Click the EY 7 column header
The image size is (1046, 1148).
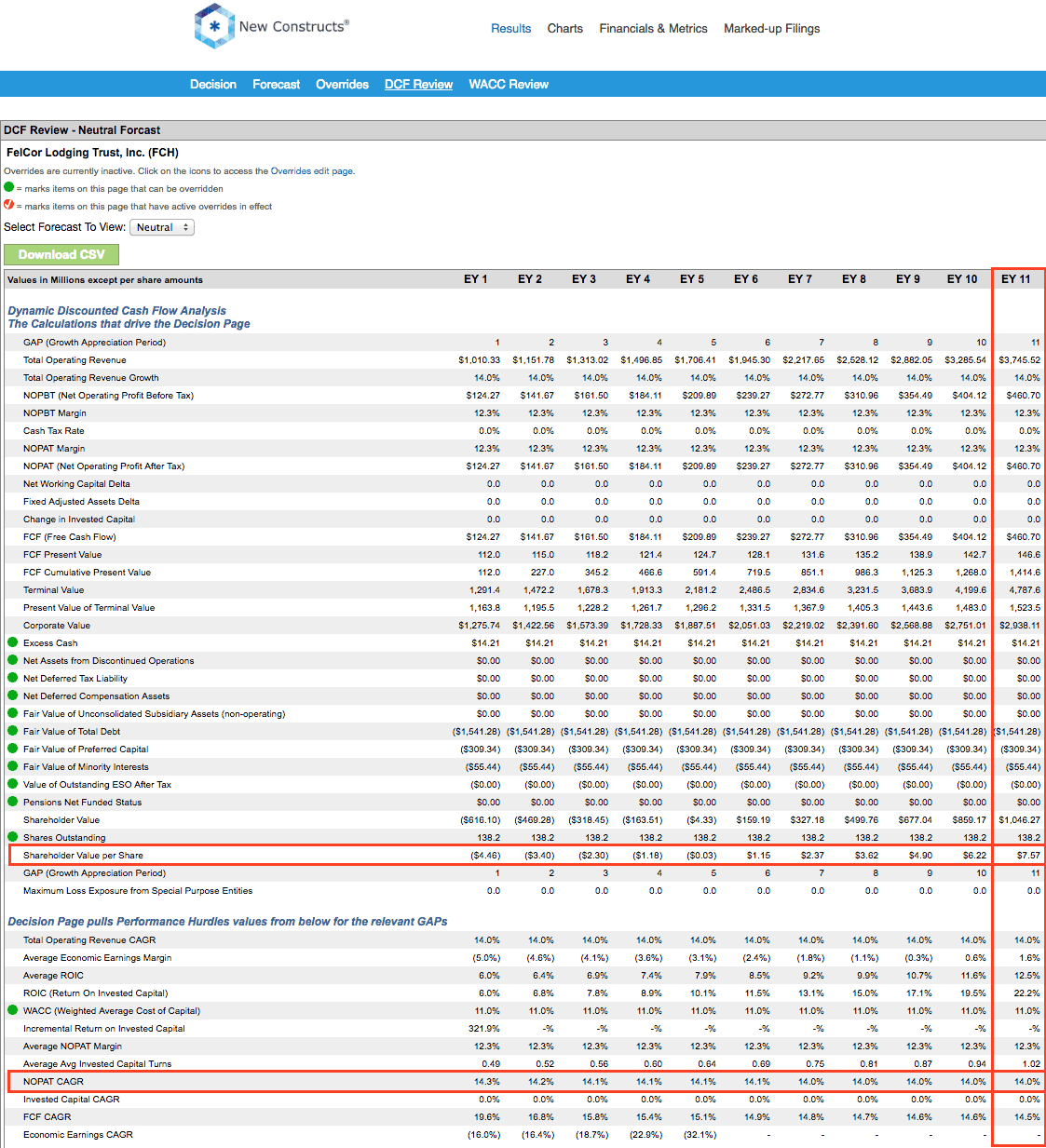pos(800,279)
